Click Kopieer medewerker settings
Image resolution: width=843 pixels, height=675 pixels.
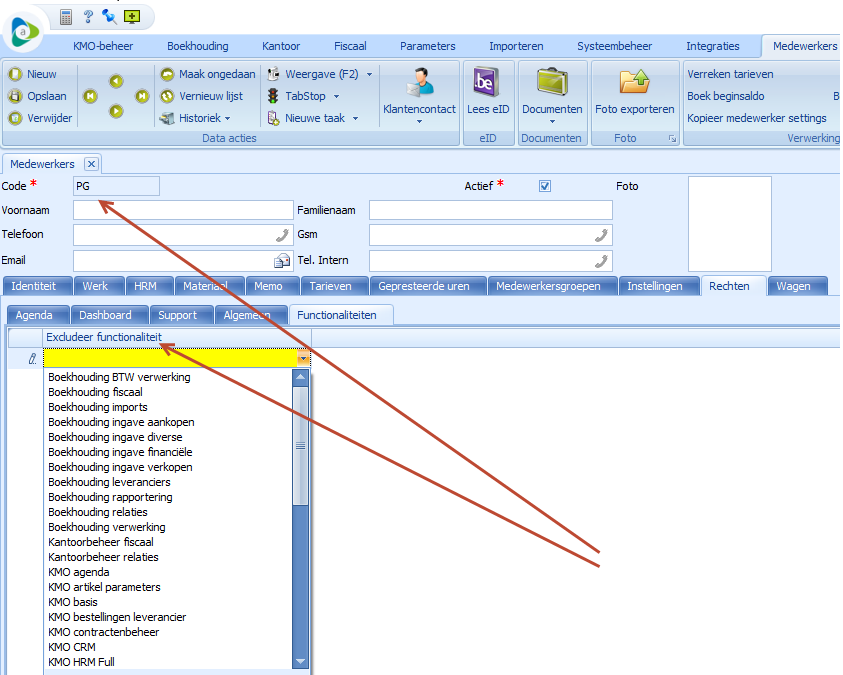click(x=756, y=118)
